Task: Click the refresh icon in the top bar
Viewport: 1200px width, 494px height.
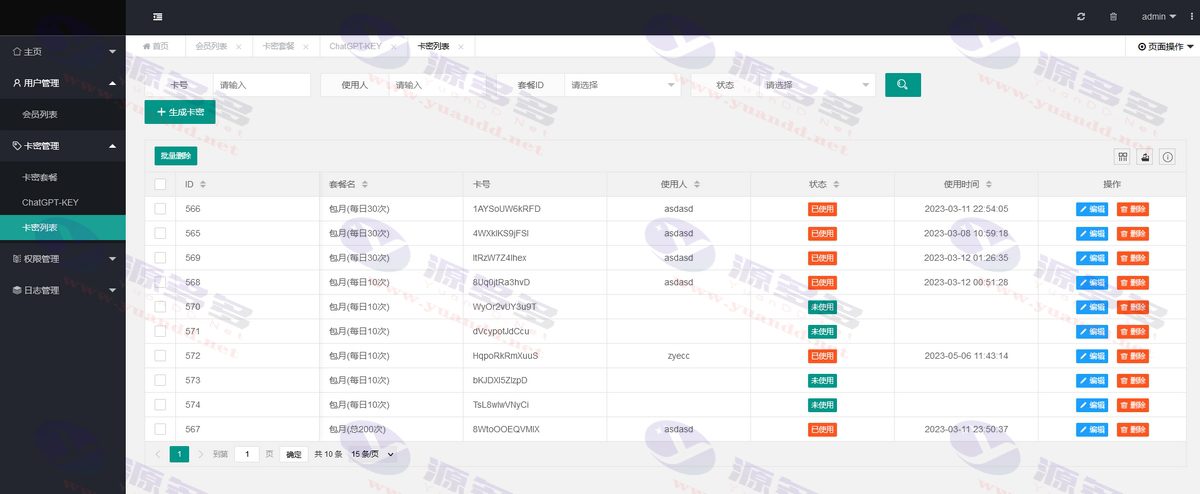Action: (x=1081, y=17)
